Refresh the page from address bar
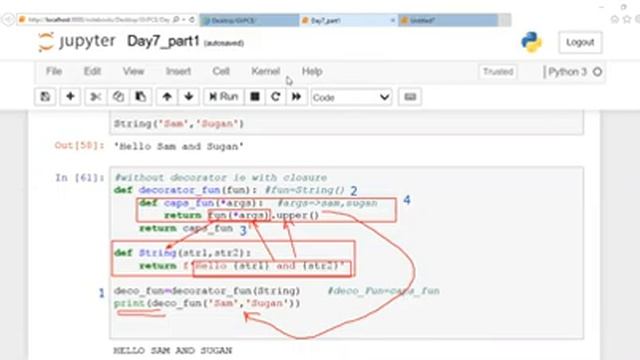The height and width of the screenshot is (360, 640). tap(191, 20)
